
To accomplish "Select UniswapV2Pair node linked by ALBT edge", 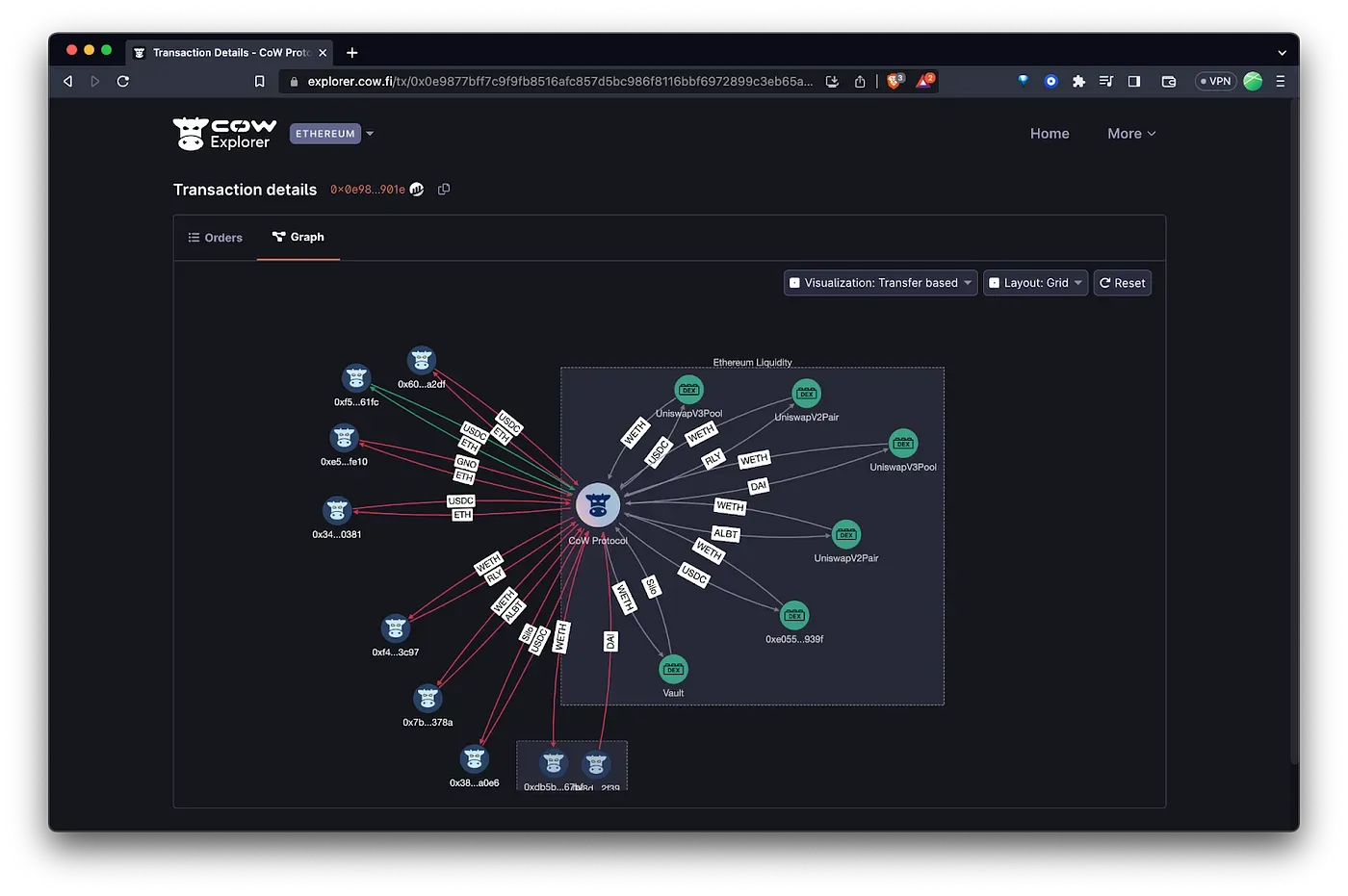I will pos(845,534).
